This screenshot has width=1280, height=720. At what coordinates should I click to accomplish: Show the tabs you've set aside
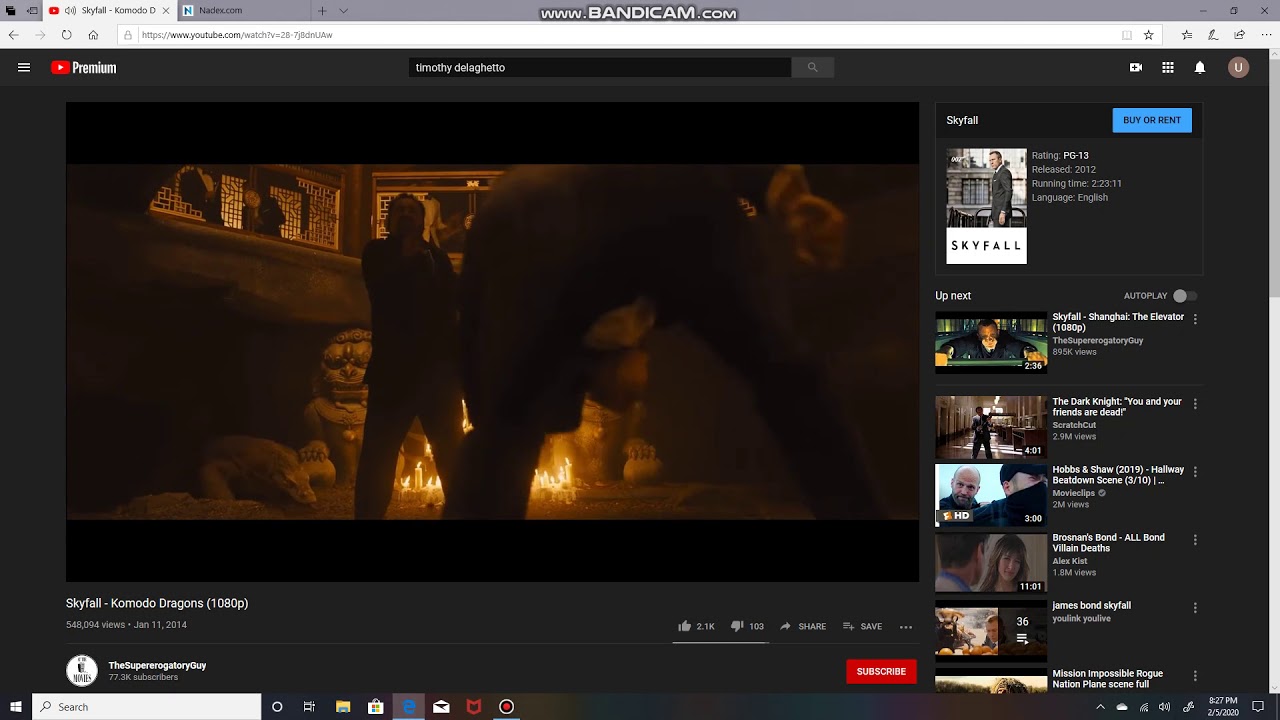11,11
